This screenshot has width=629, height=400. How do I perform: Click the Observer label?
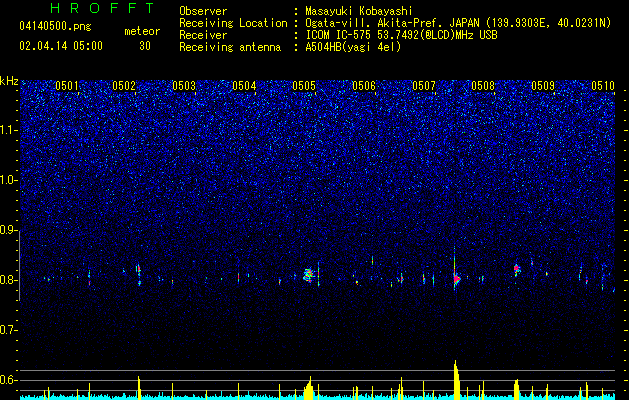click(x=203, y=11)
